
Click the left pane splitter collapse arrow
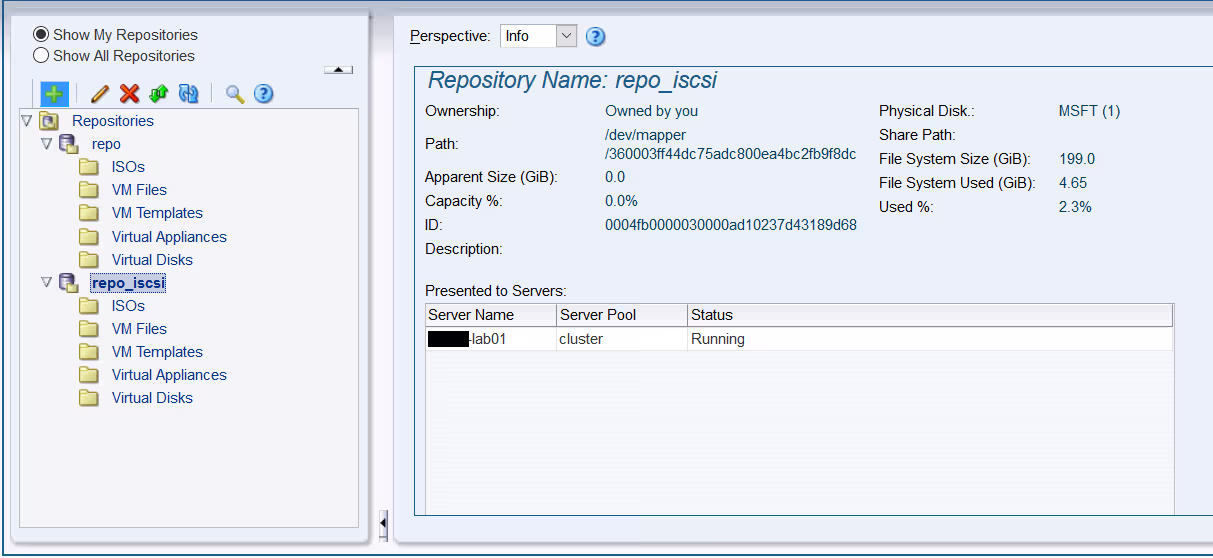tap(383, 523)
